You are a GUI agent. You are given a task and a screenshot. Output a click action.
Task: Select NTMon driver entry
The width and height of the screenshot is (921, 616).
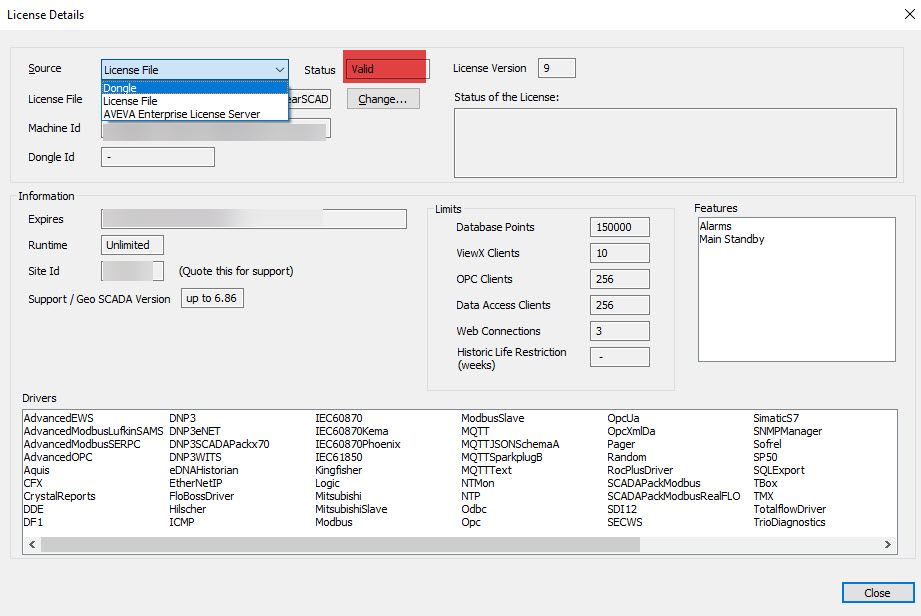(x=478, y=483)
